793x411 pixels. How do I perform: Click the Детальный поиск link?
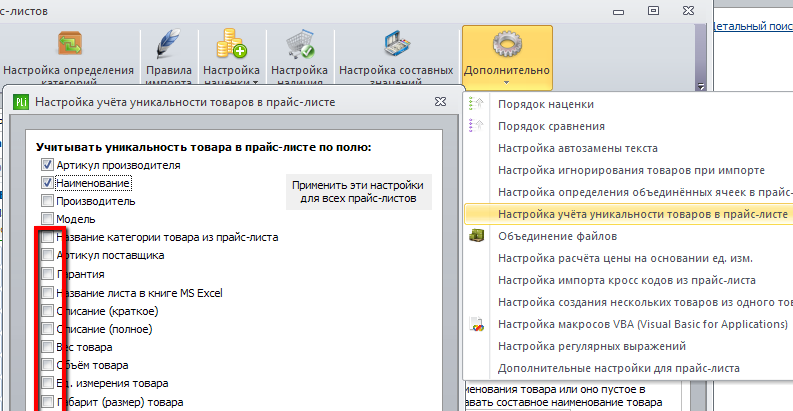(753, 26)
